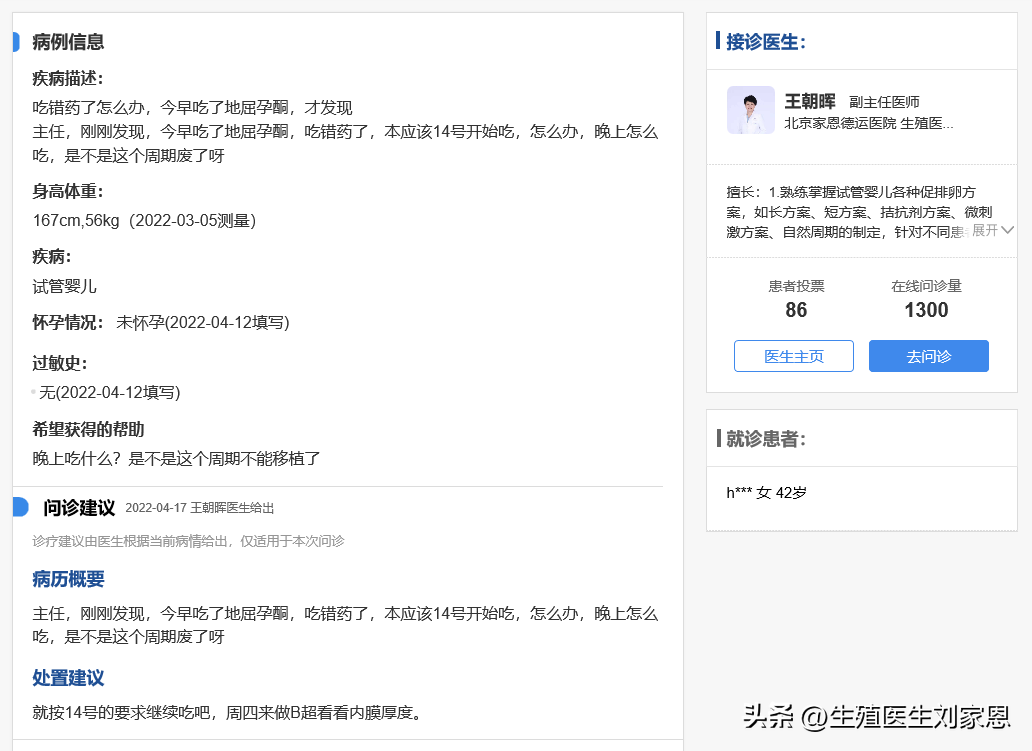Click the blue marker beside 问诊建议
This screenshot has width=1032, height=751.
point(20,507)
